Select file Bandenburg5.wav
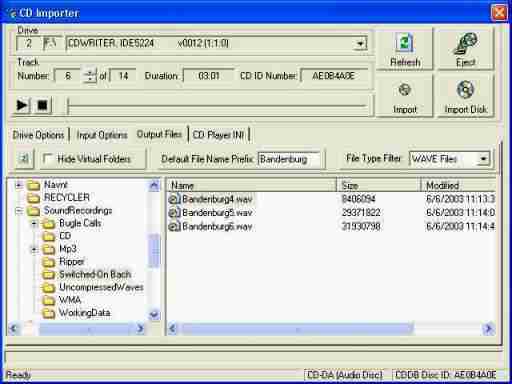 pos(217,213)
